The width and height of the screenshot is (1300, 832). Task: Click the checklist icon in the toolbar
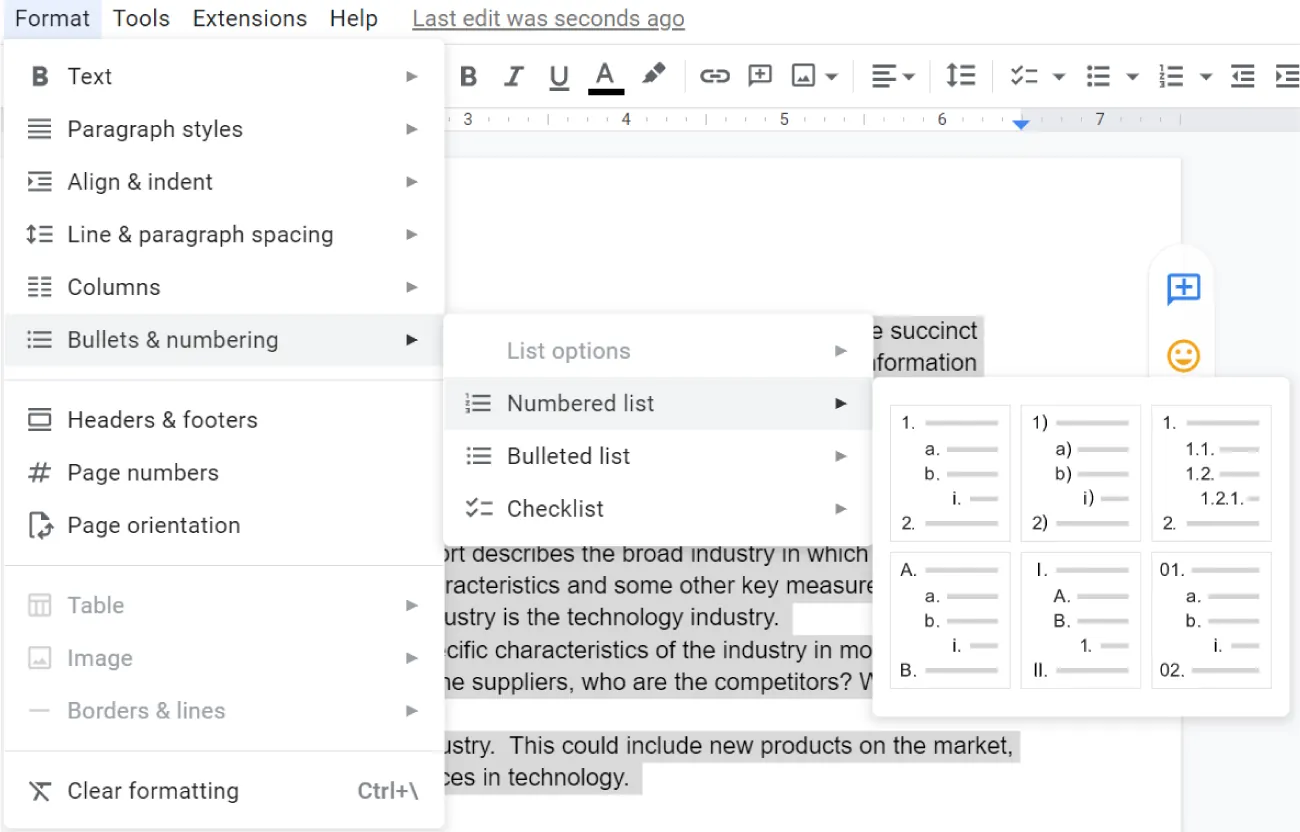[1025, 76]
